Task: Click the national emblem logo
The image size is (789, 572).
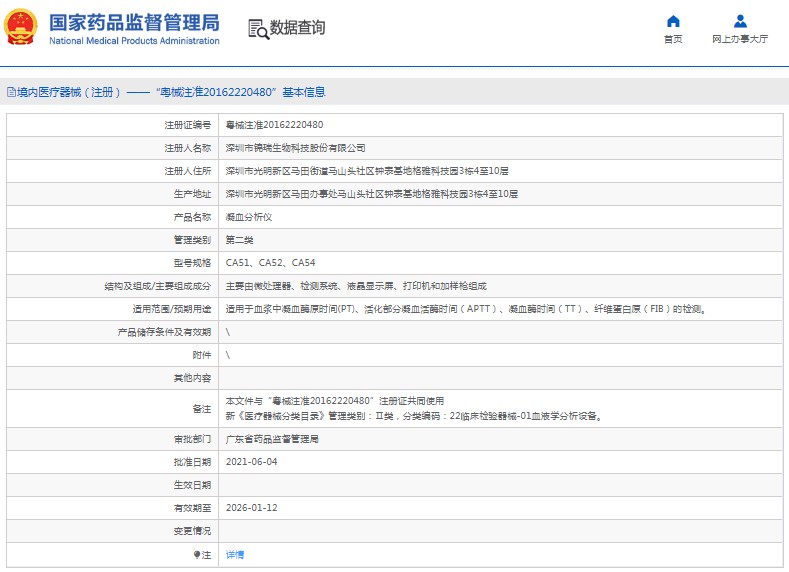Action: click(x=21, y=27)
